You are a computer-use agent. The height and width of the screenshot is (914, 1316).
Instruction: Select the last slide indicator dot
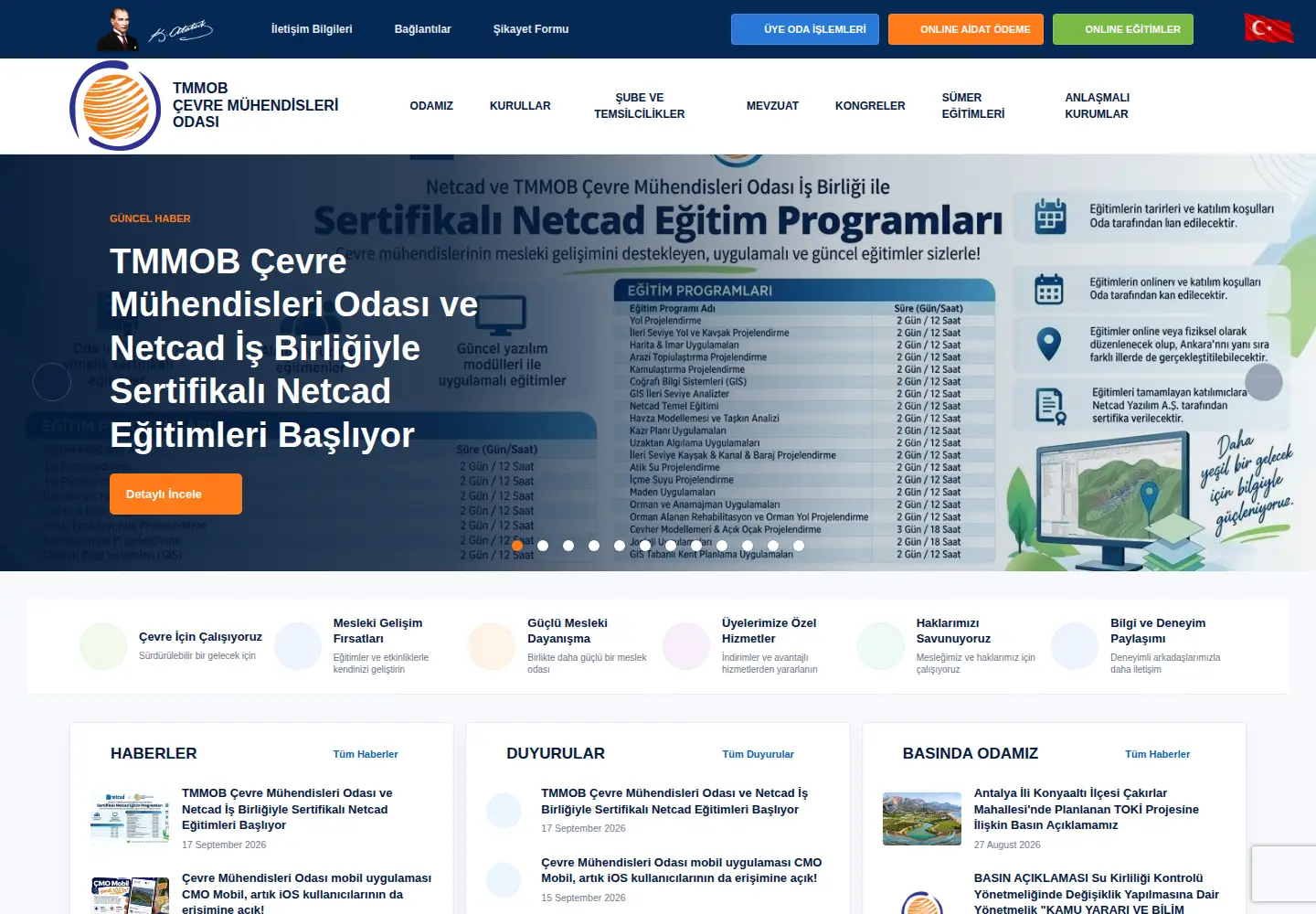pyautogui.click(x=799, y=546)
